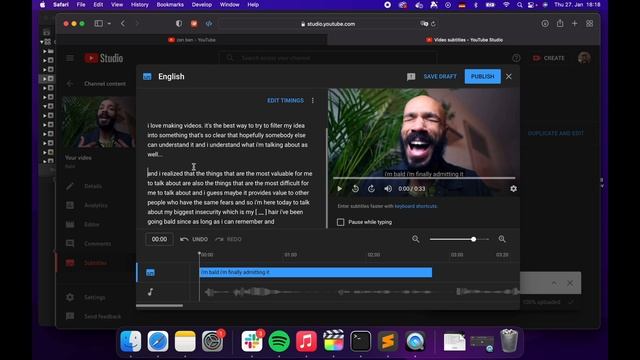Image resolution: width=640 pixels, height=360 pixels.
Task: Adjust the timeline zoom slider handle
Action: [473, 239]
